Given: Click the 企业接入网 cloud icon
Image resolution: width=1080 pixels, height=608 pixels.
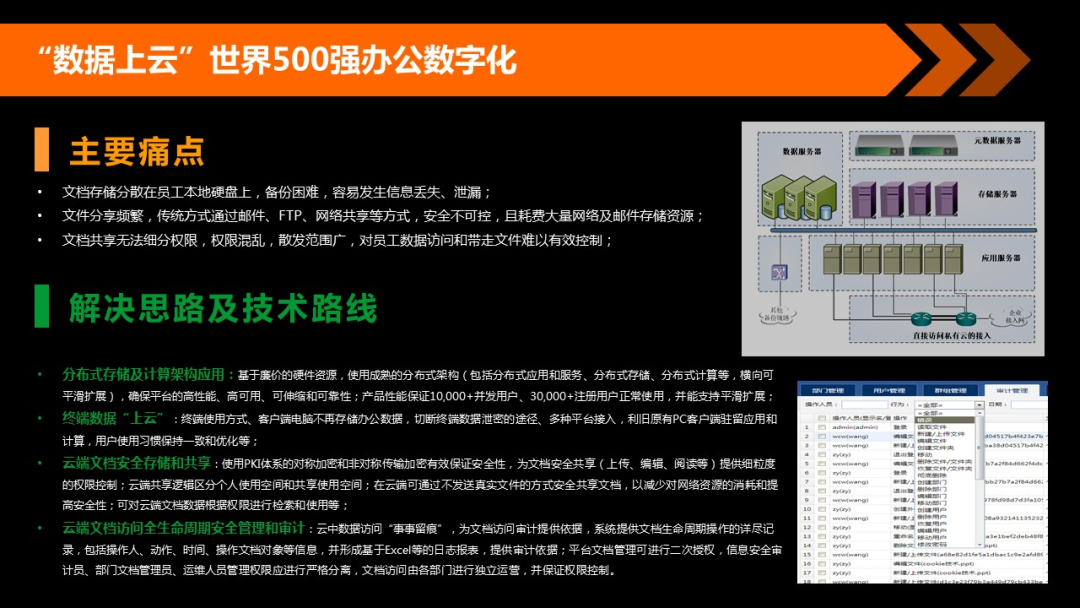Looking at the screenshot, I should [1010, 317].
